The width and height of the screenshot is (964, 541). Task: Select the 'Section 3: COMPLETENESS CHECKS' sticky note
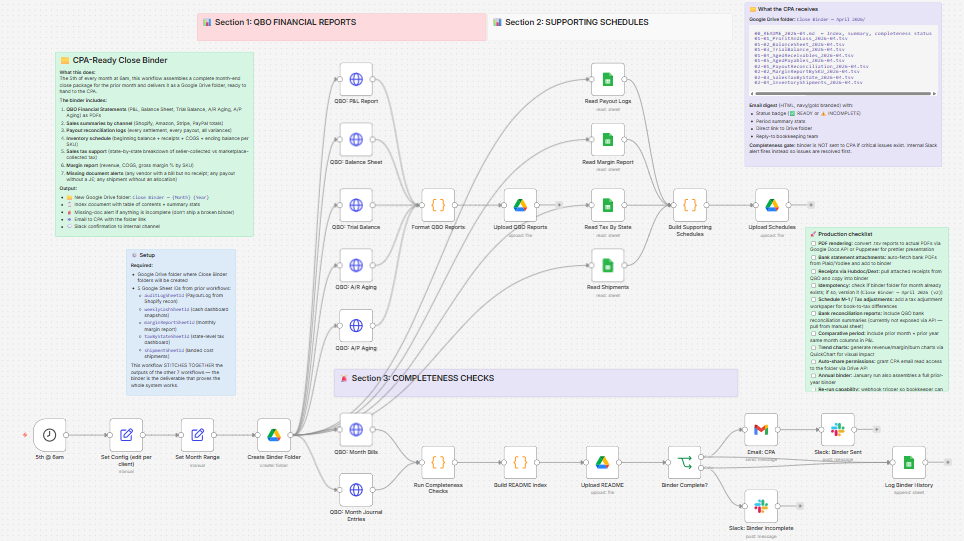click(x=536, y=382)
